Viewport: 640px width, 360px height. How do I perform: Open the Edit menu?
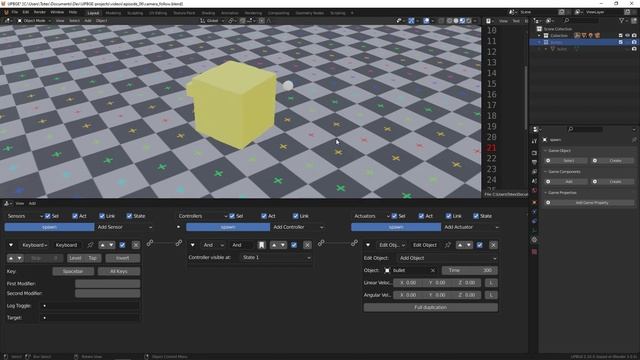point(26,12)
